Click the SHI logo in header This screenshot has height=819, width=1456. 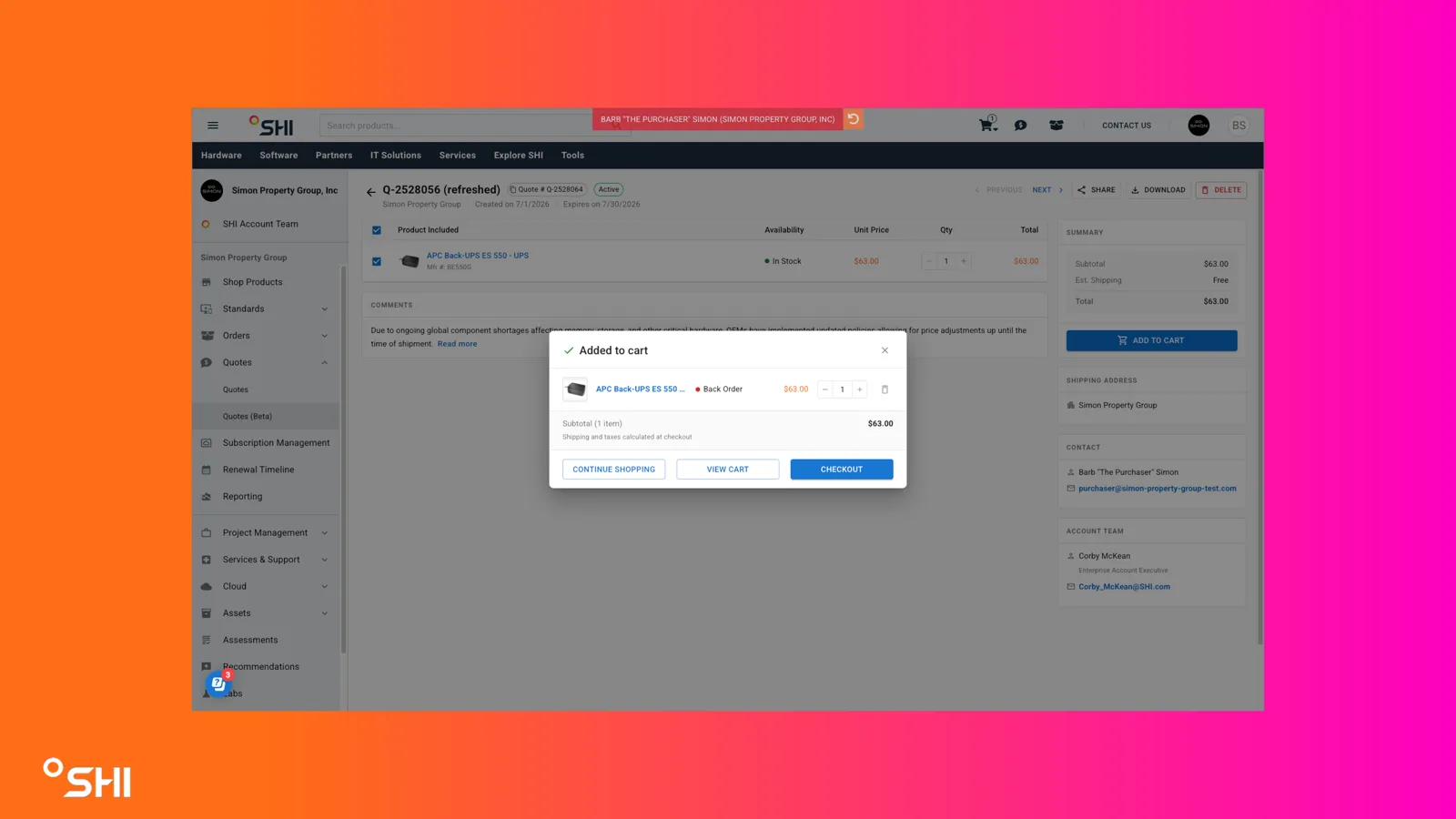tap(271, 126)
